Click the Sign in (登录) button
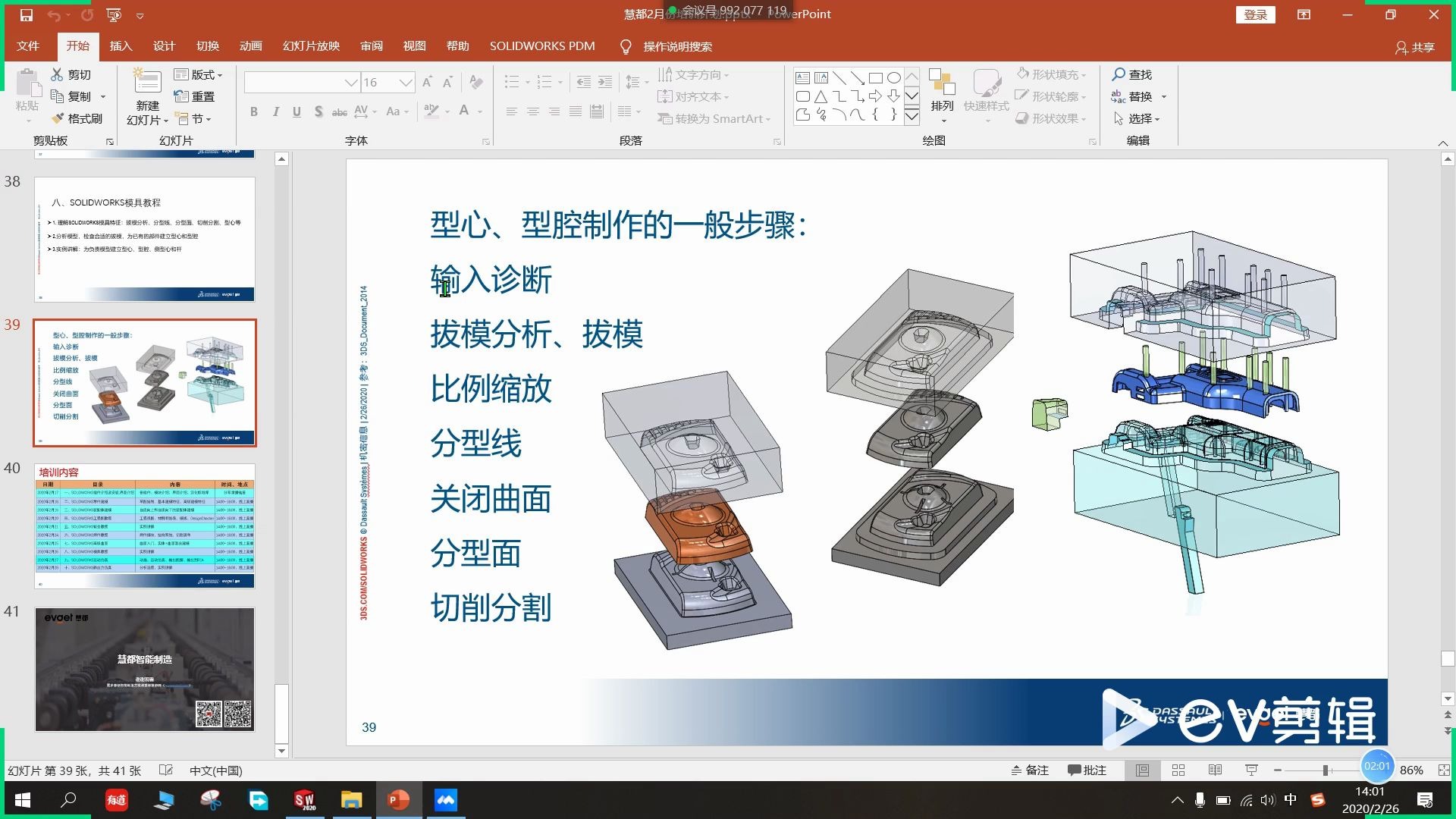 (1255, 14)
